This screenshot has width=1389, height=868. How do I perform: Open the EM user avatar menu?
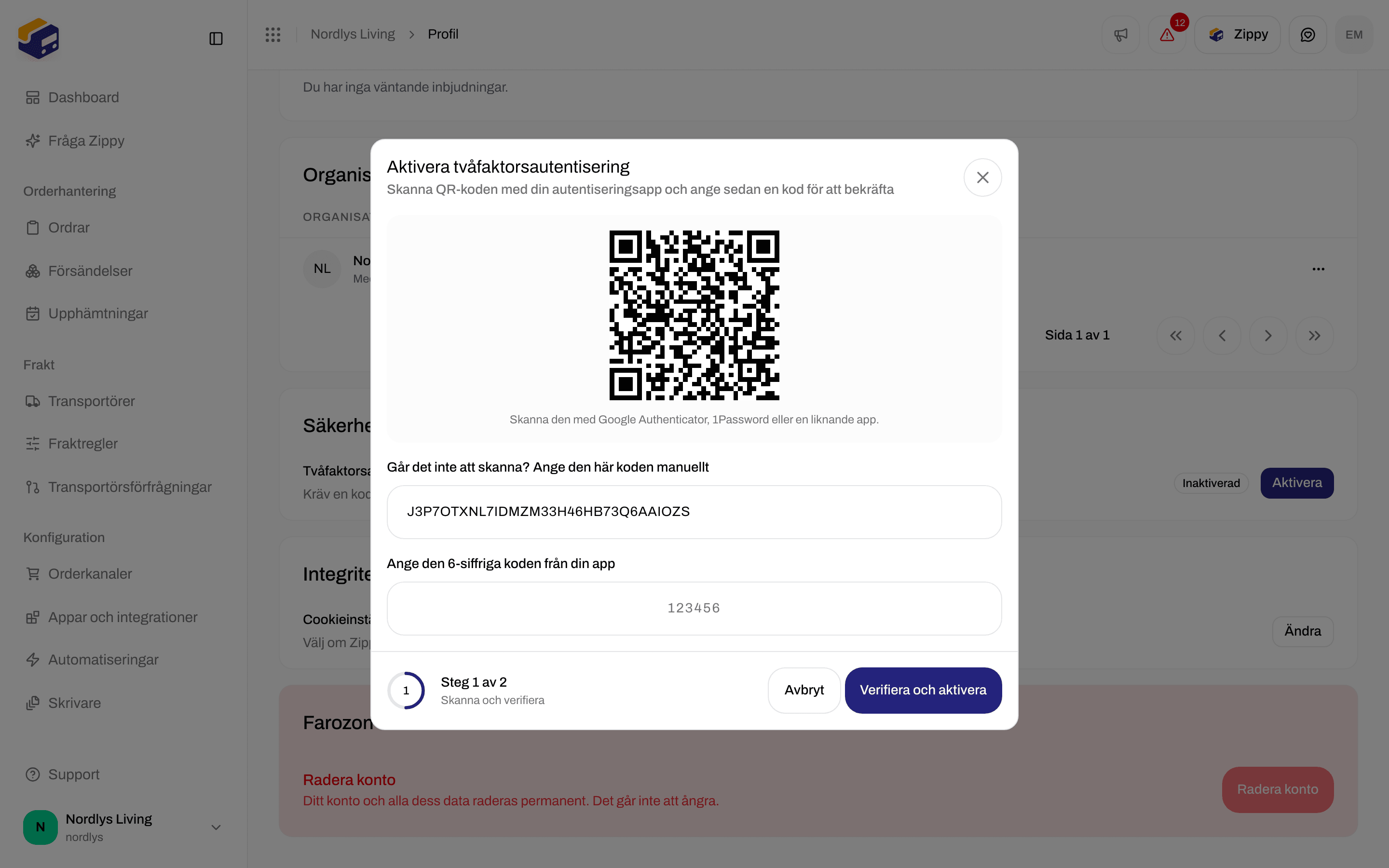[x=1354, y=34]
